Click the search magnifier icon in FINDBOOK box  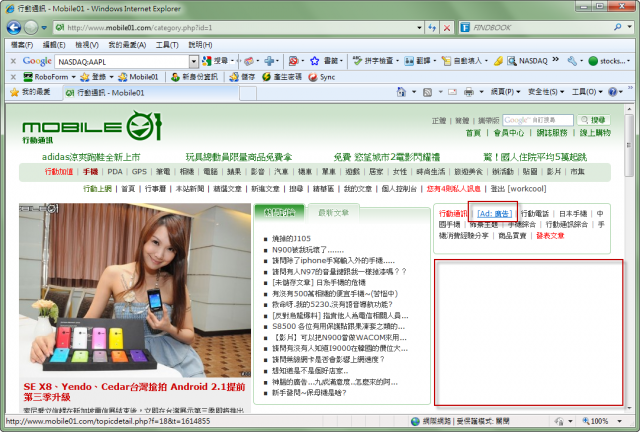618,27
